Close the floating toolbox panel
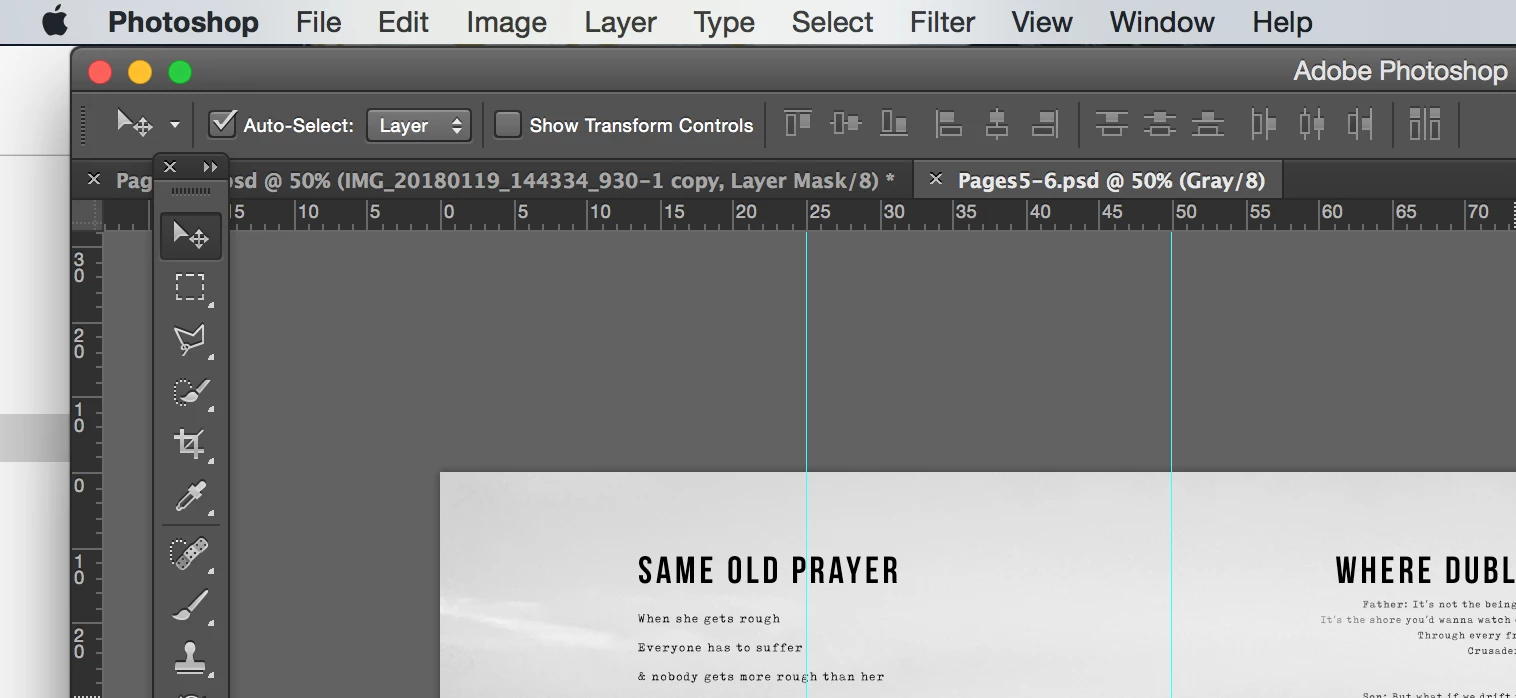The width and height of the screenshot is (1516, 698). (x=170, y=167)
